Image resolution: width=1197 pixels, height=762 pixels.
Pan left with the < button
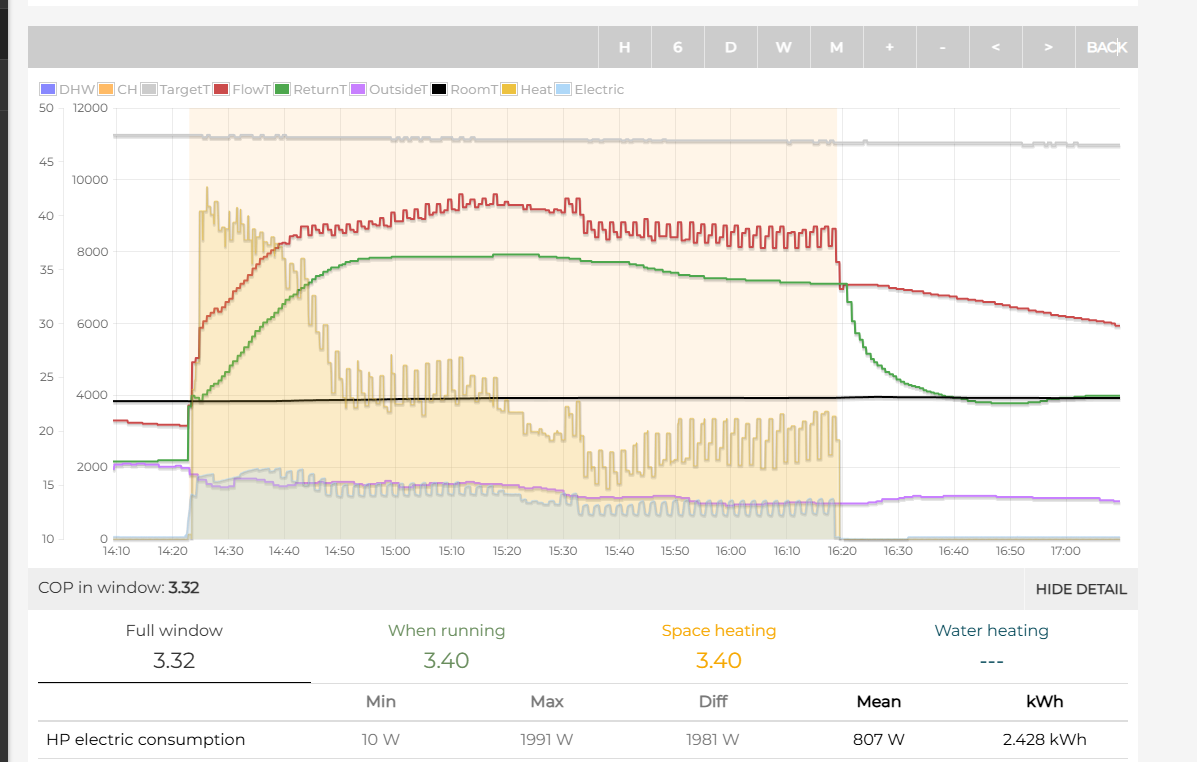(995, 47)
